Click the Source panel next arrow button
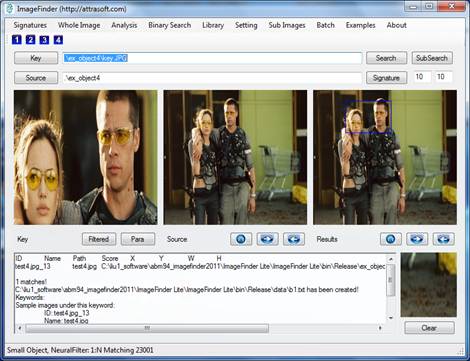470x361 pixels. pyautogui.click(x=267, y=239)
